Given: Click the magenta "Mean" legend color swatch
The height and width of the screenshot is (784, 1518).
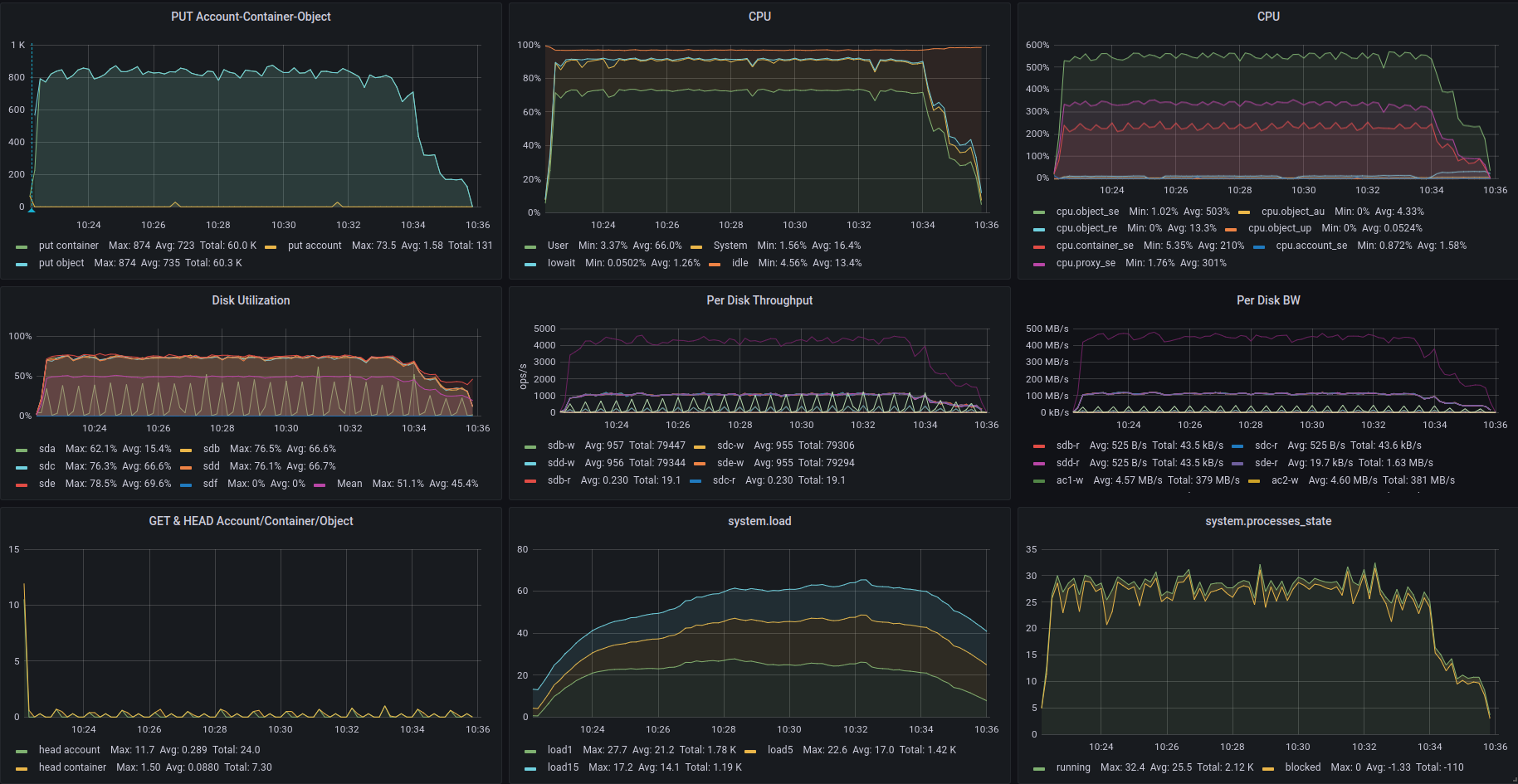Looking at the screenshot, I should click(x=320, y=485).
